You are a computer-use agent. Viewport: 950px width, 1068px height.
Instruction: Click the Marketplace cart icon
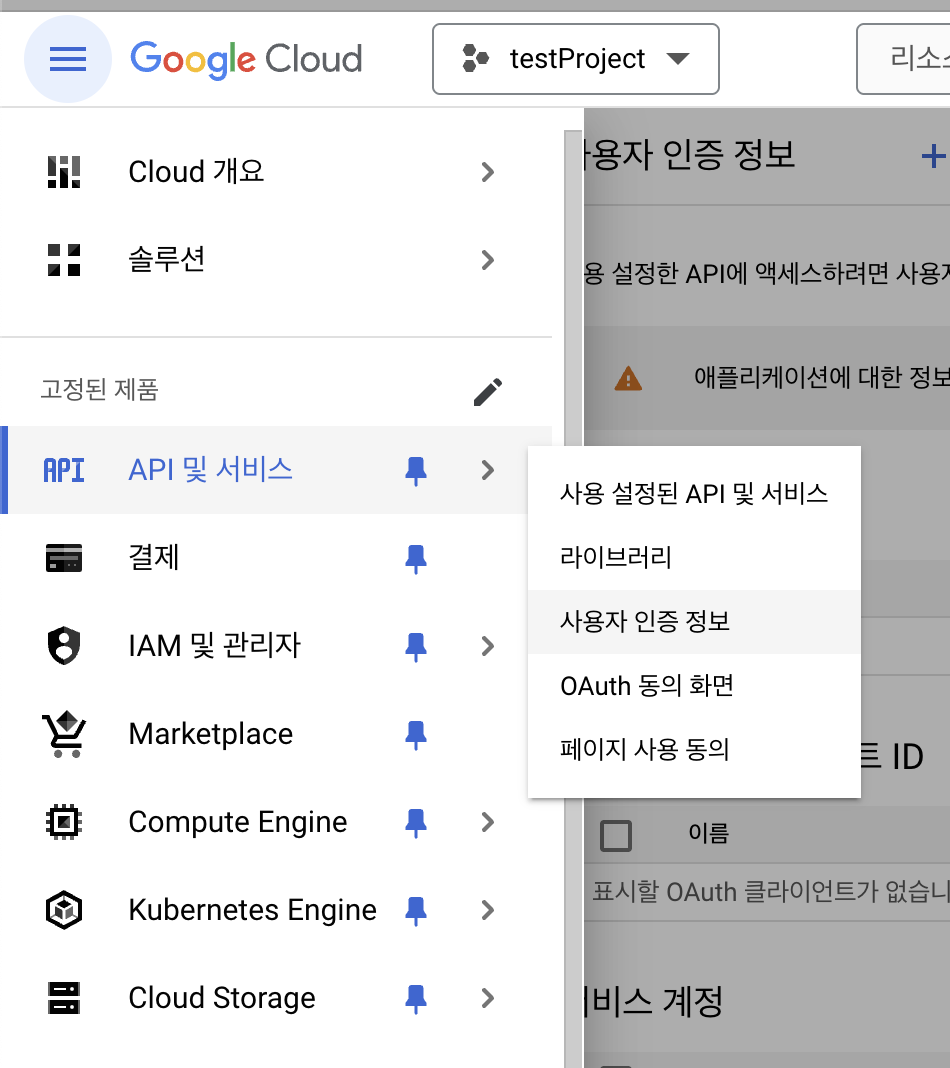(64, 734)
